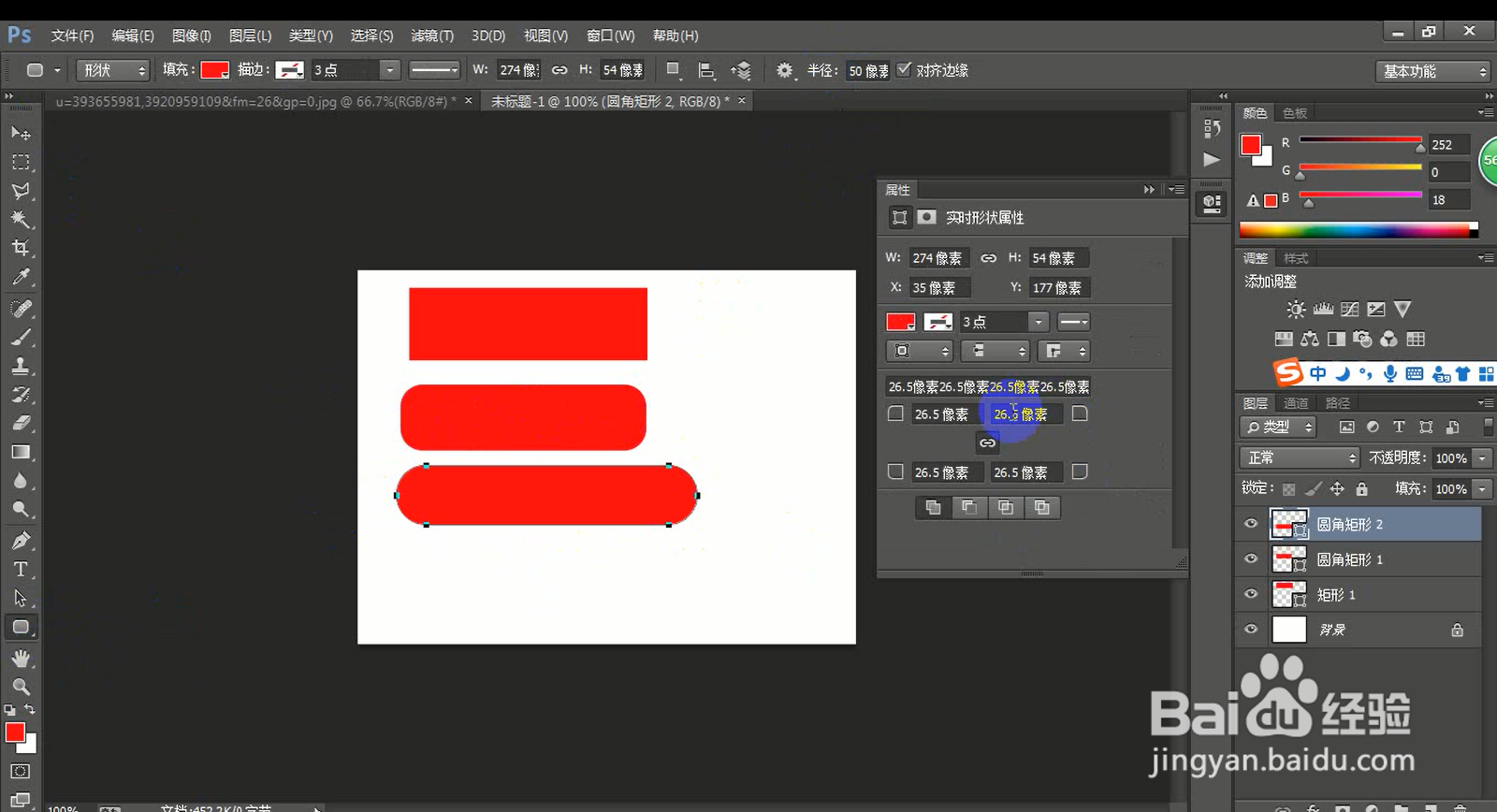Viewport: 1497px width, 812px height.
Task: Open the 形状 tool mode dropdown
Action: click(113, 70)
